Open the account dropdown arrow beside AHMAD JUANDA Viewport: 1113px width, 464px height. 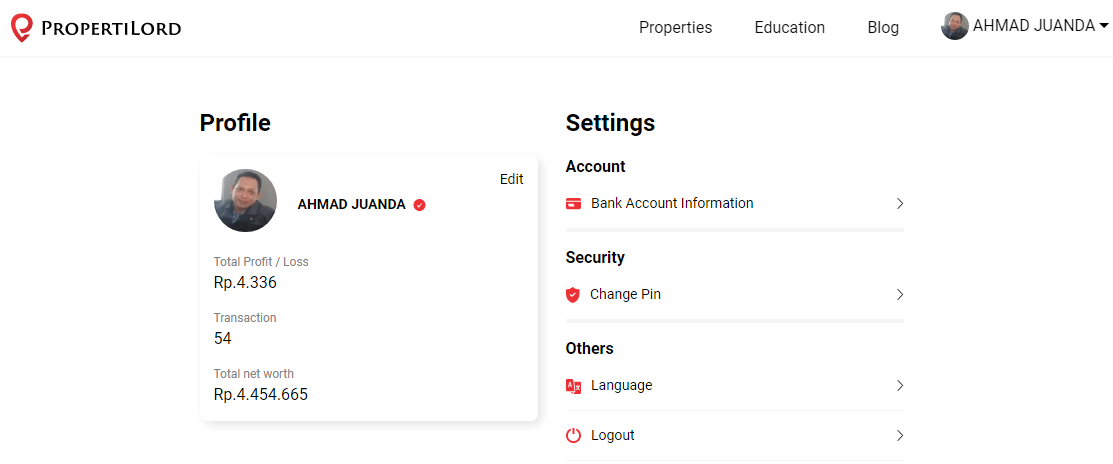1104,26
